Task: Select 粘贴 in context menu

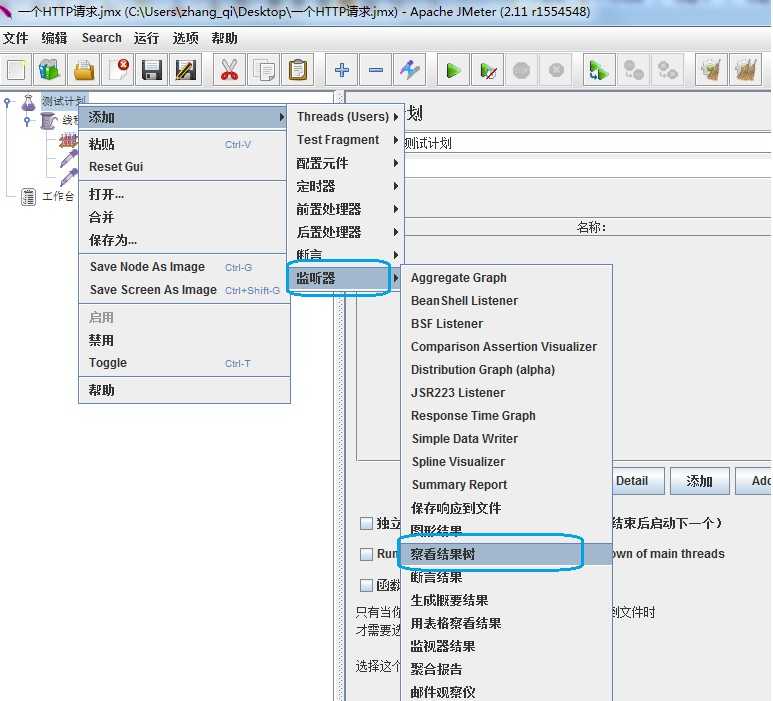Action: [x=184, y=144]
